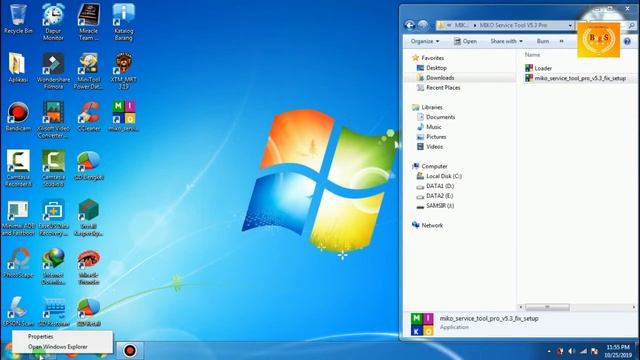The image size is (640, 360).
Task: Select the Loader file
Action: pyautogui.click(x=538, y=68)
